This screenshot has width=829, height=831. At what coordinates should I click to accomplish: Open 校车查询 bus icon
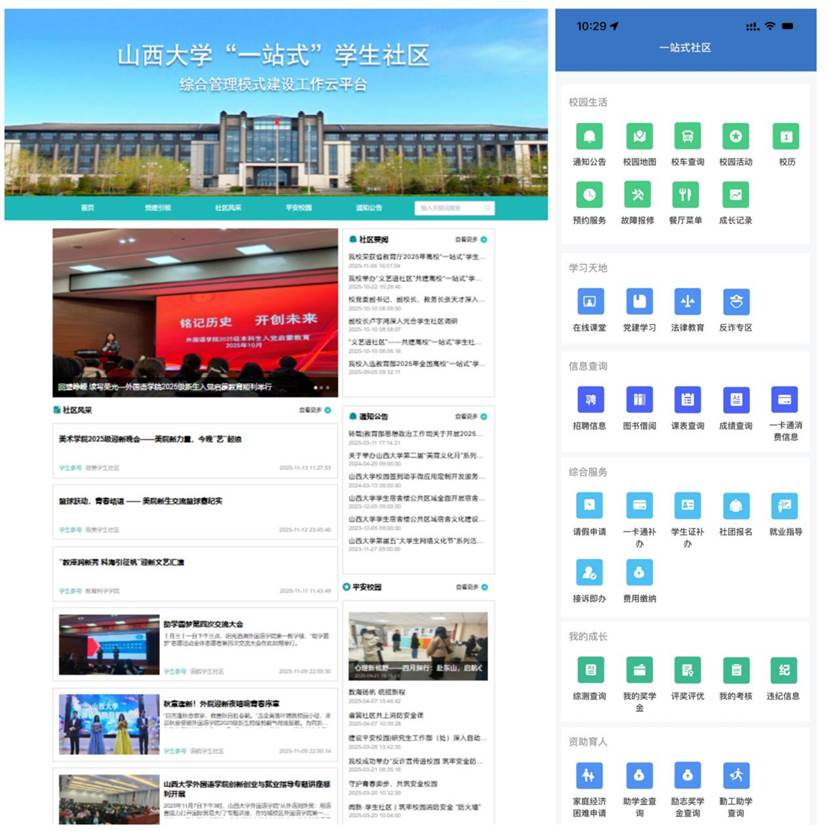pyautogui.click(x=687, y=136)
